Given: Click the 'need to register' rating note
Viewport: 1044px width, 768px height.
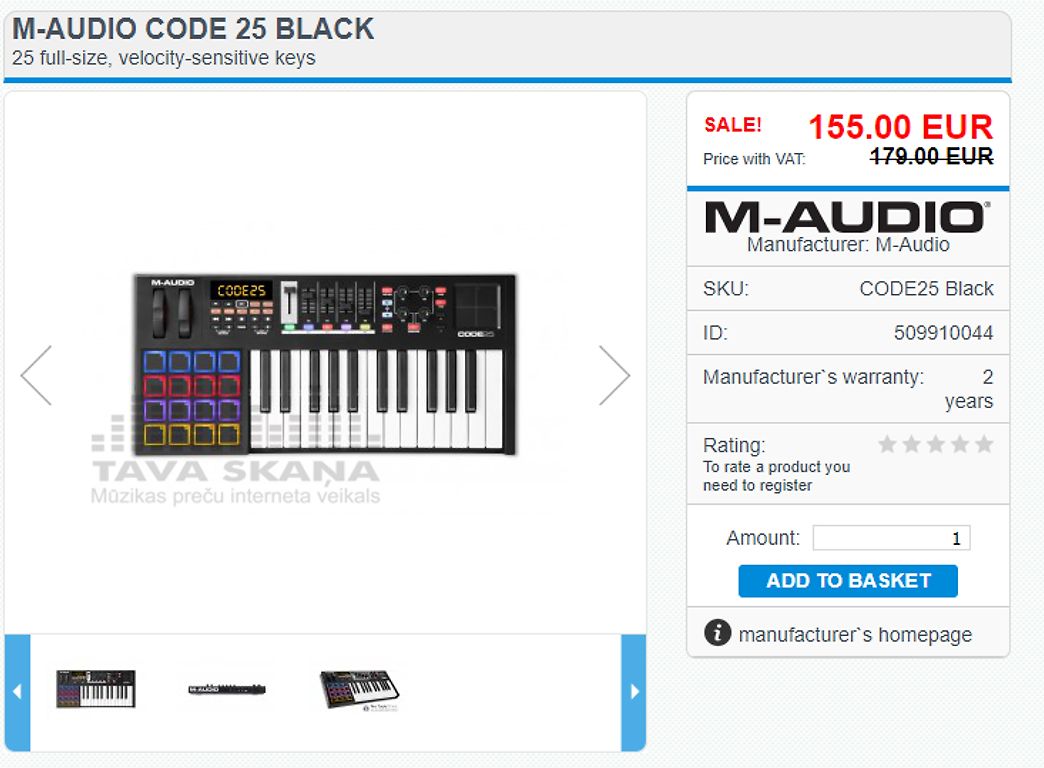Looking at the screenshot, I should [757, 486].
